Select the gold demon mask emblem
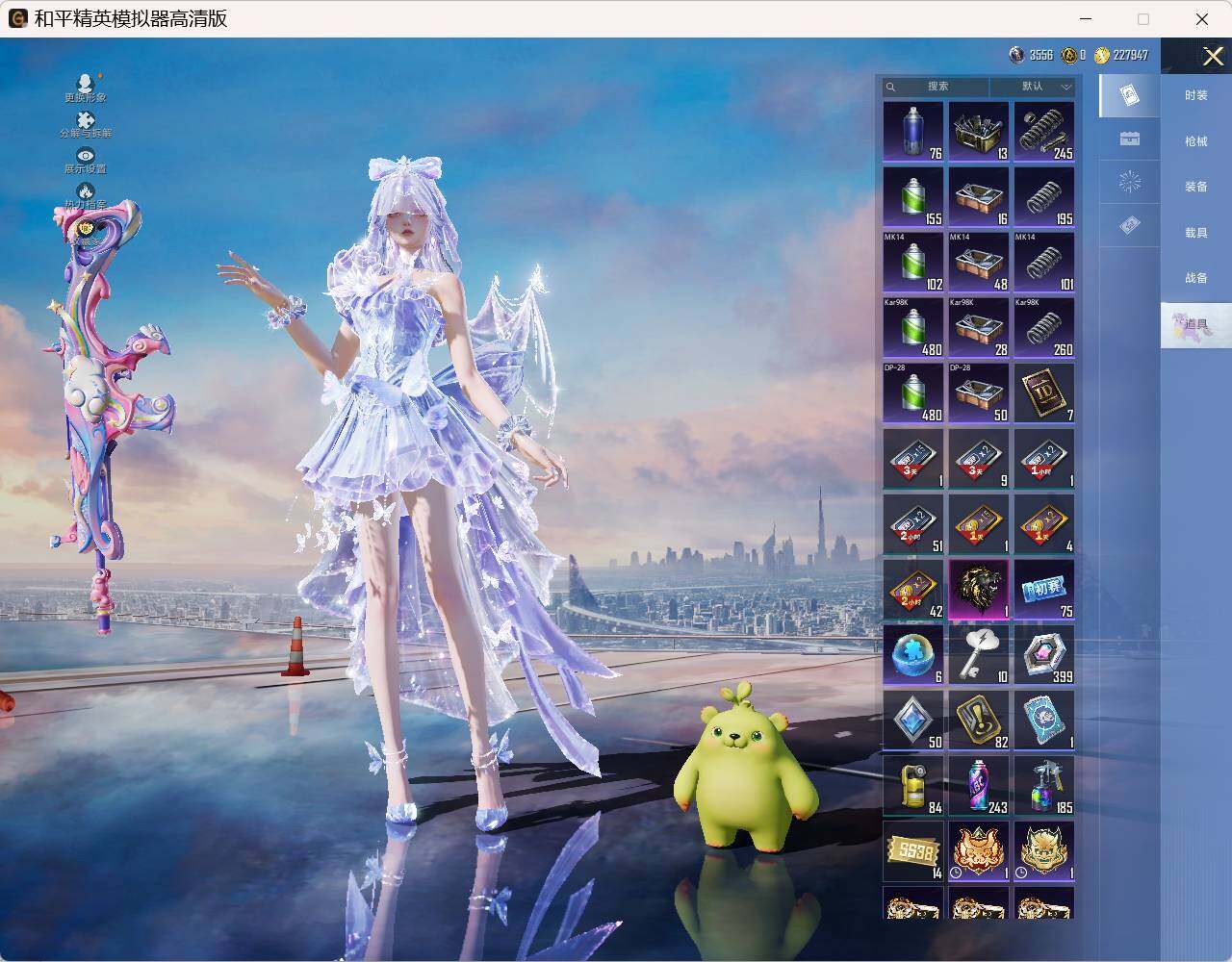 1044,850
